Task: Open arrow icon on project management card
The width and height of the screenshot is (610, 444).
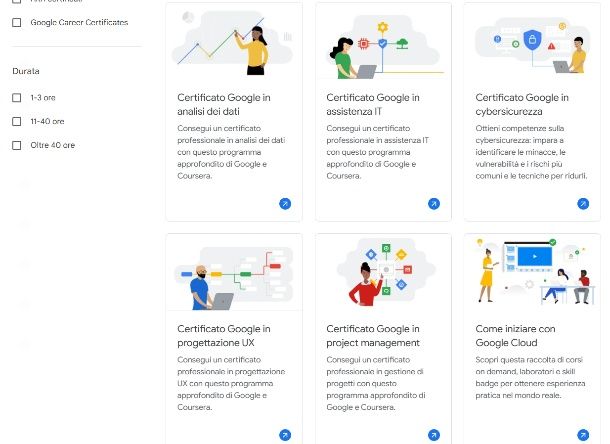Action: [x=434, y=435]
